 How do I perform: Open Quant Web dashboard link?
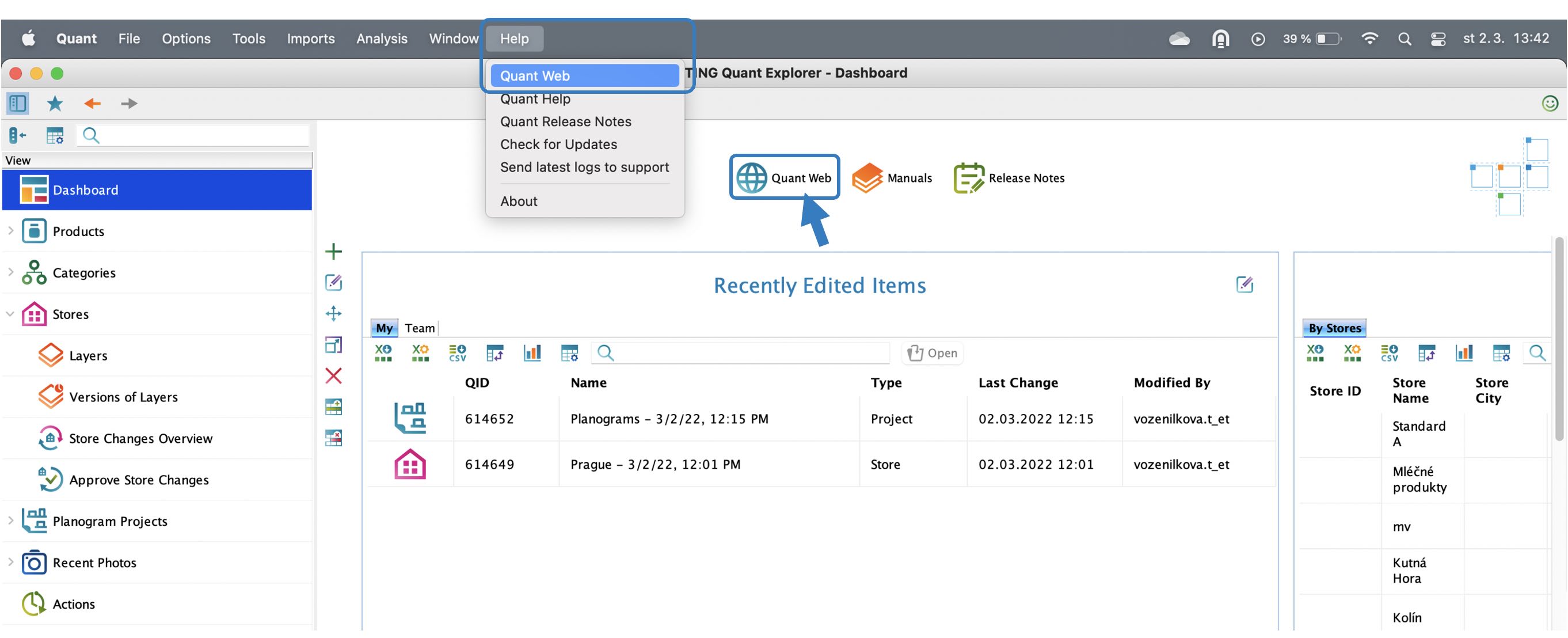point(784,178)
